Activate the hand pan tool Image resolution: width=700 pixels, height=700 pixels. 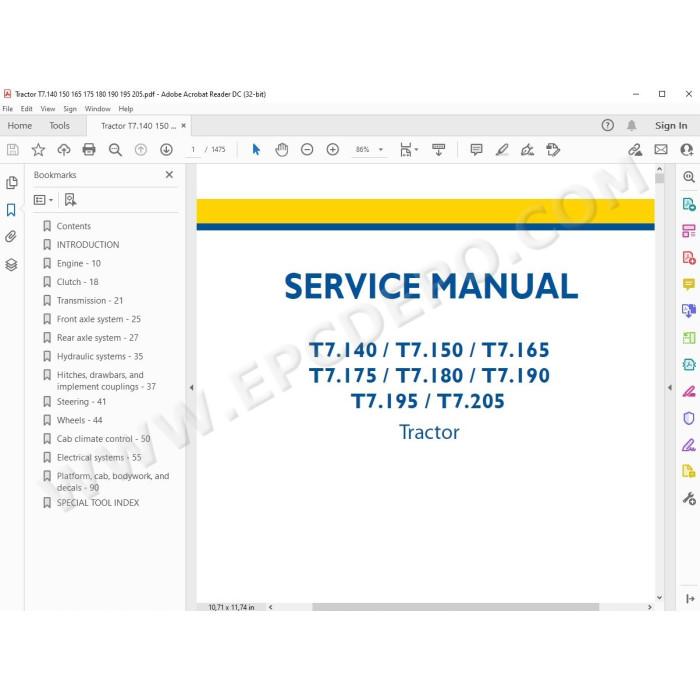[x=282, y=150]
